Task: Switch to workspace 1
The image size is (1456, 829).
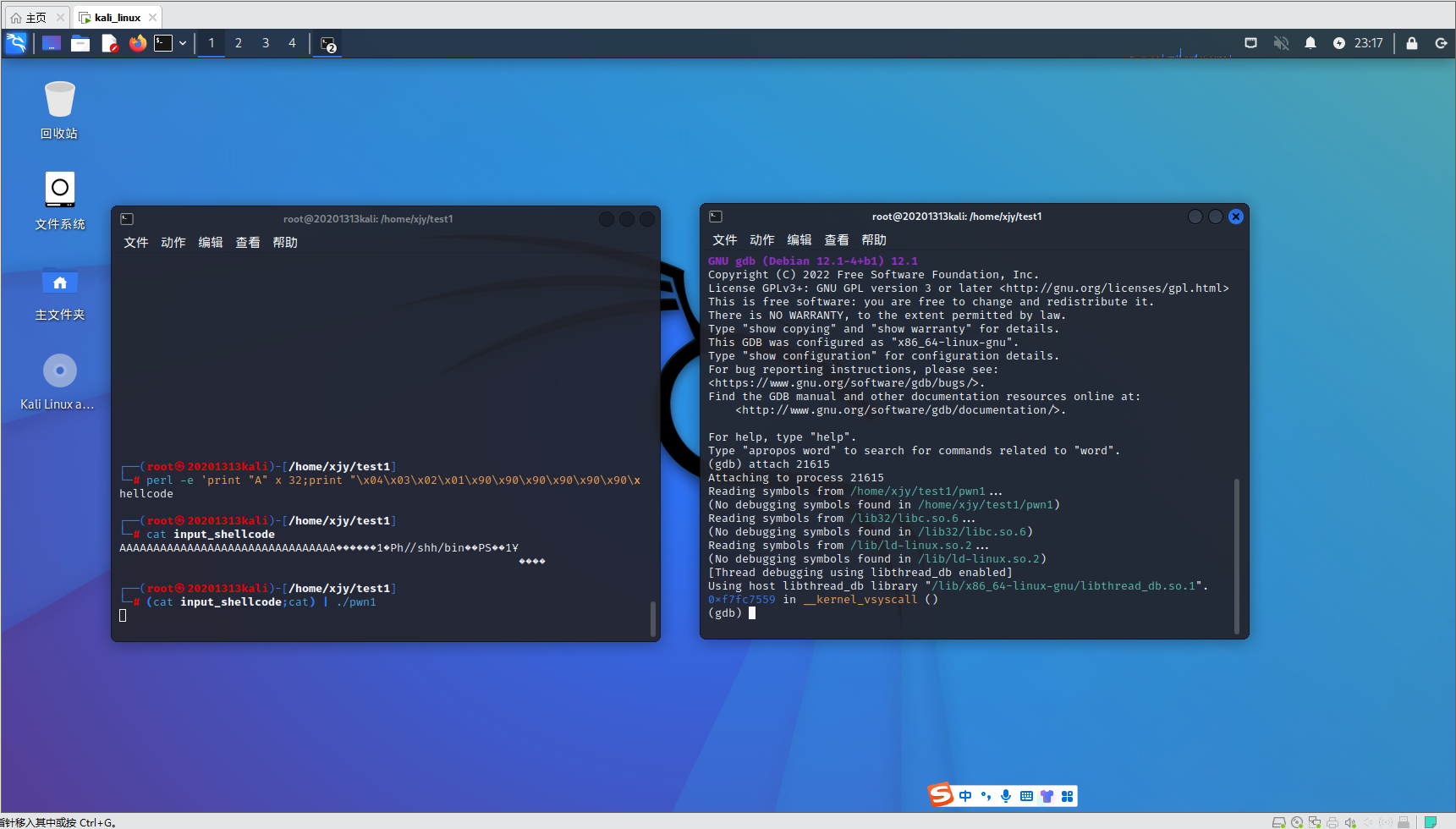Action: pos(212,43)
